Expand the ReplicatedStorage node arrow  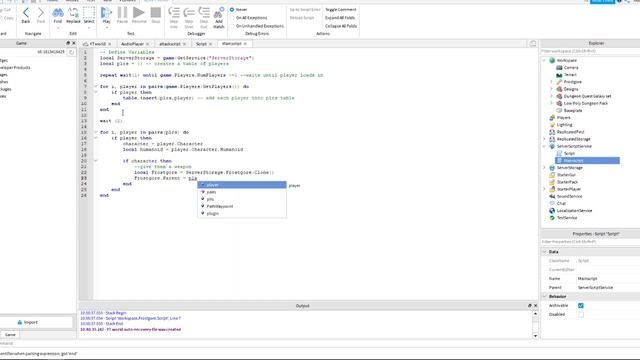coord(544,139)
